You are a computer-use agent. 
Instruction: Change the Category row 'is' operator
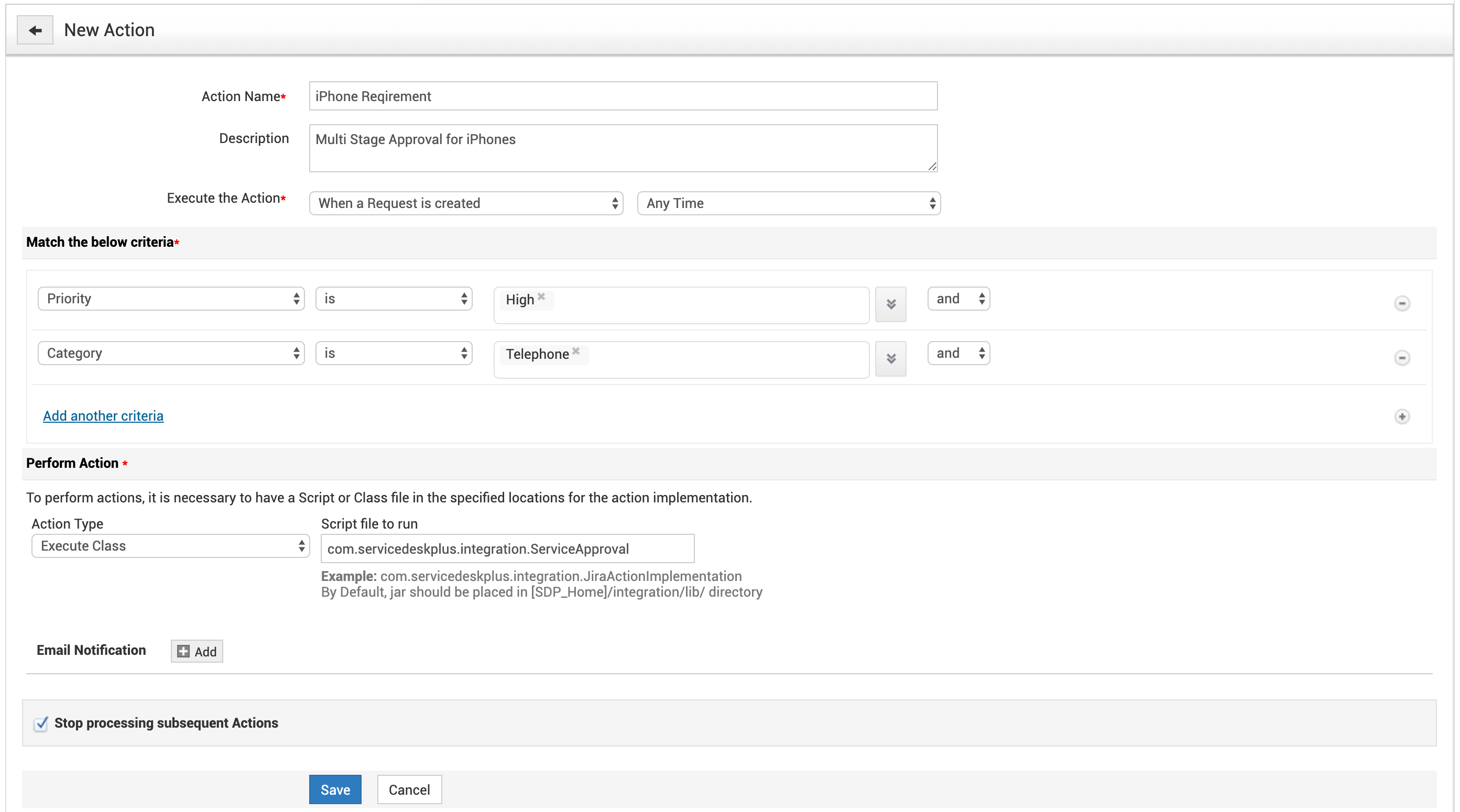394,353
